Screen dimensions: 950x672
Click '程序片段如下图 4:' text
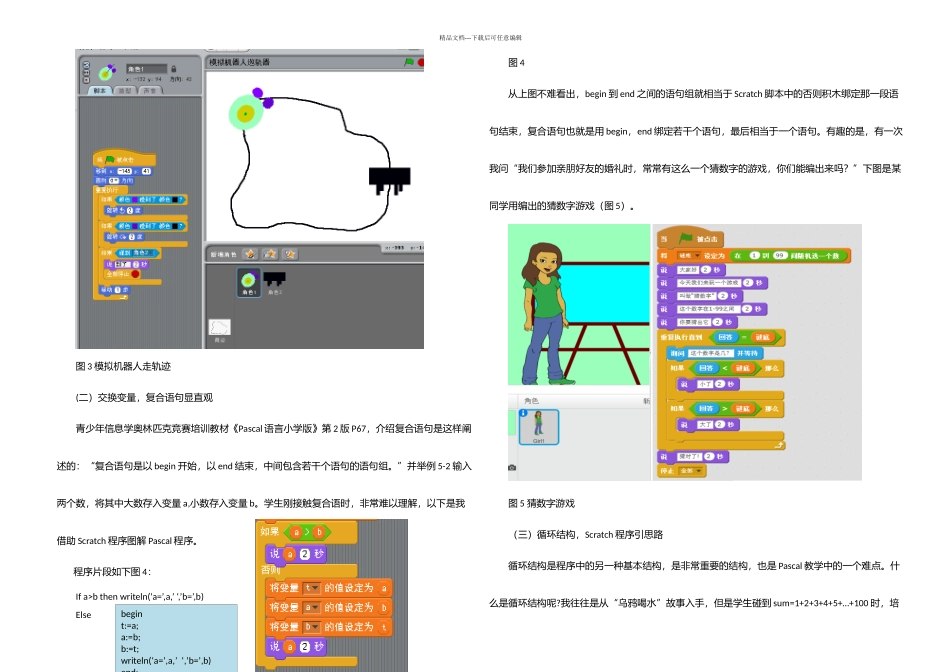[112, 571]
